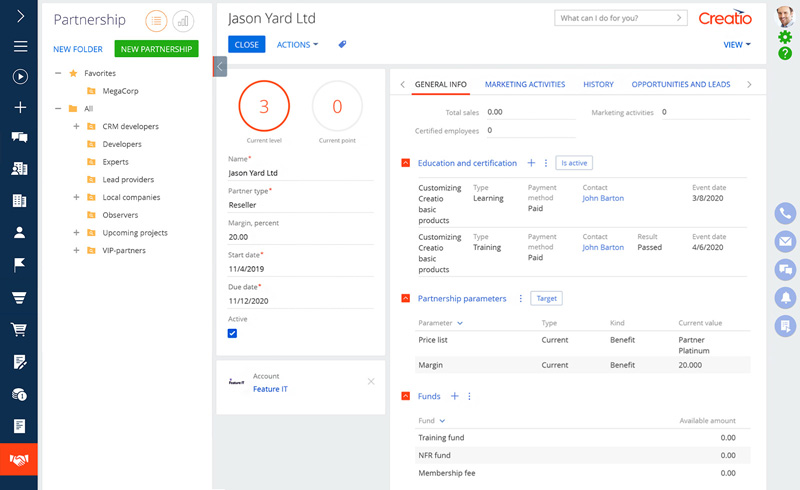Expand the CRM developers folder
The height and width of the screenshot is (490, 800).
(77, 126)
